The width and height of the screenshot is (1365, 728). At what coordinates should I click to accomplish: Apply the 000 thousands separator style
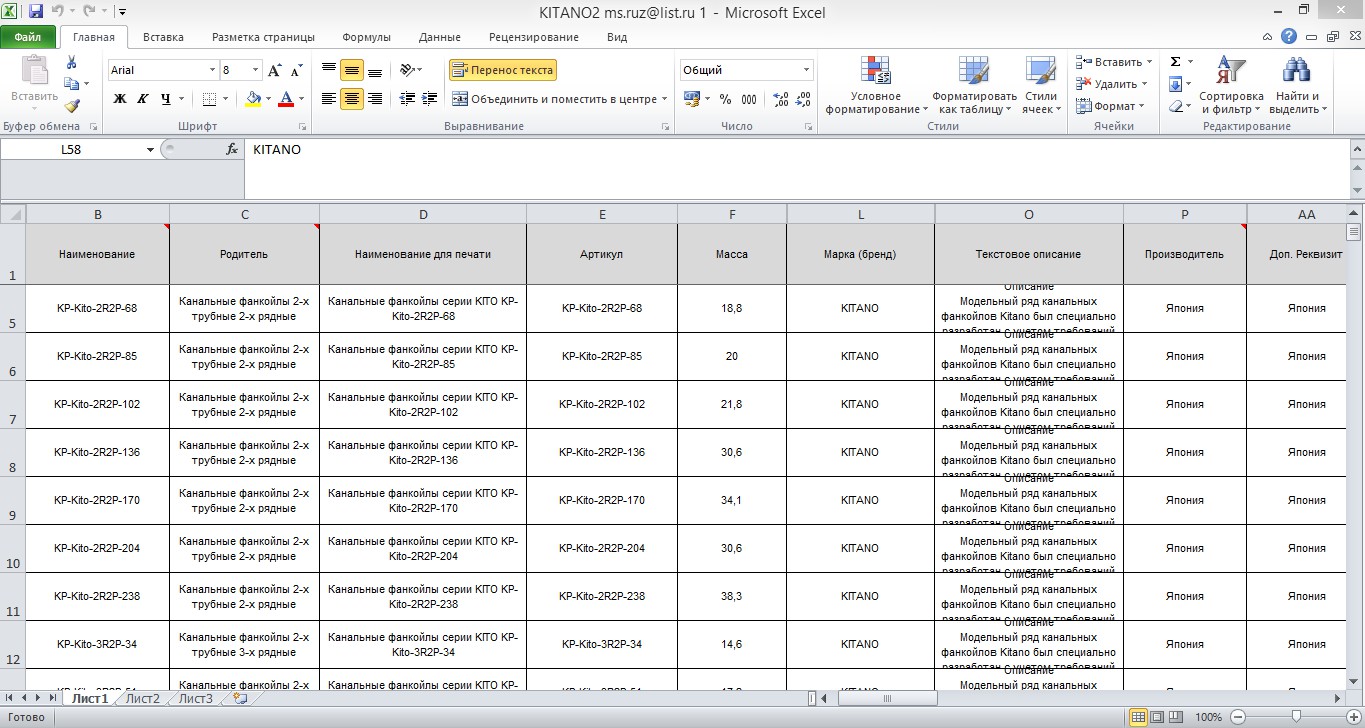tap(749, 99)
